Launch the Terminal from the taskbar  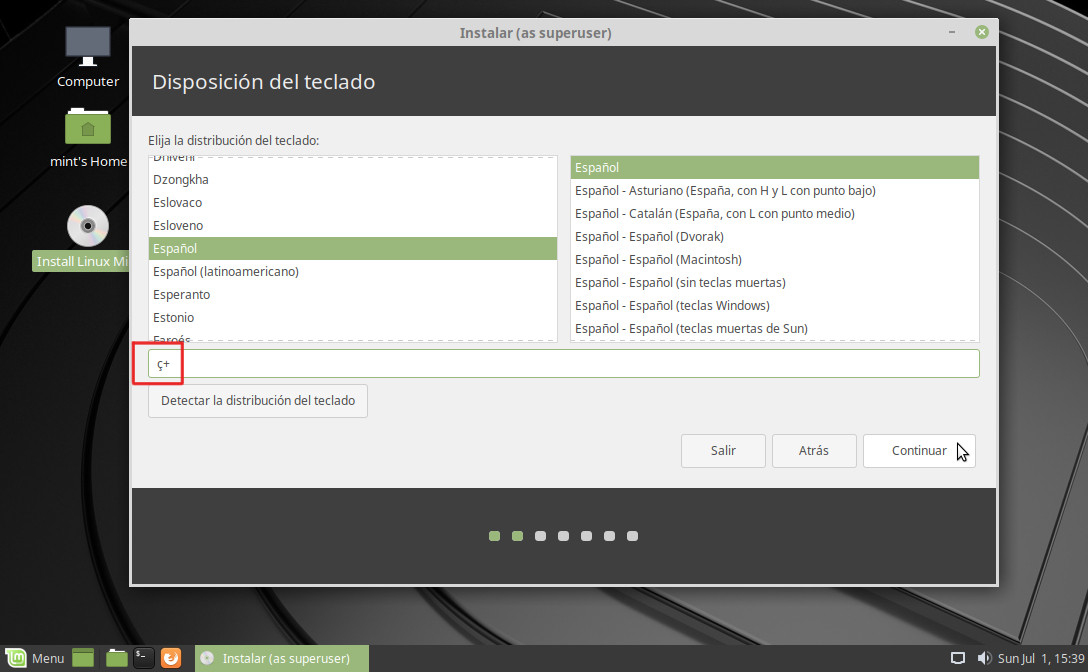click(x=144, y=658)
